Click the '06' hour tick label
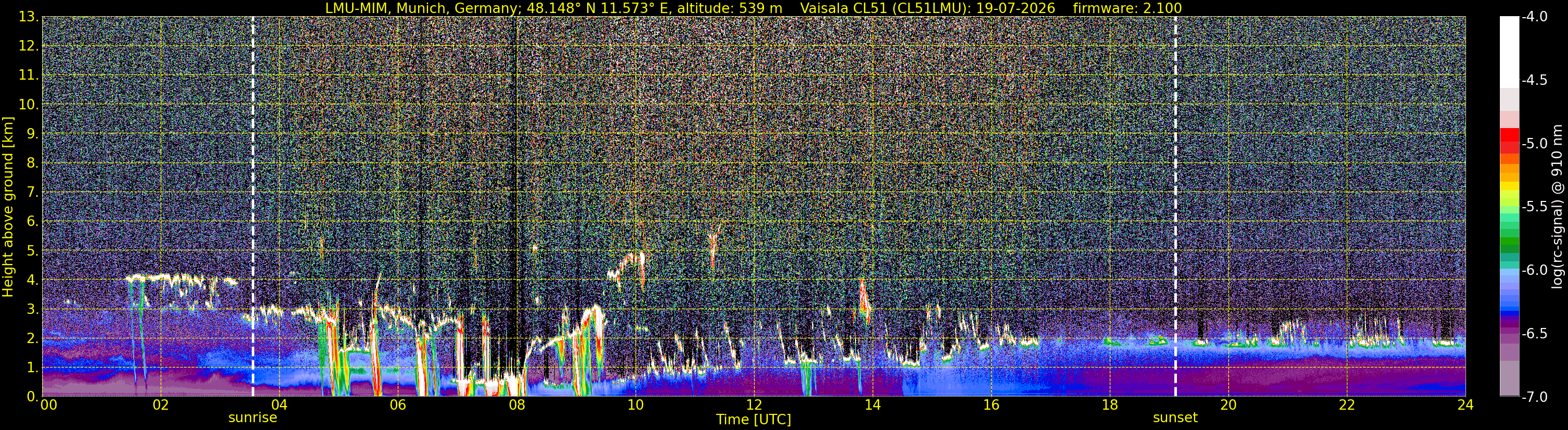 pyautogui.click(x=397, y=406)
